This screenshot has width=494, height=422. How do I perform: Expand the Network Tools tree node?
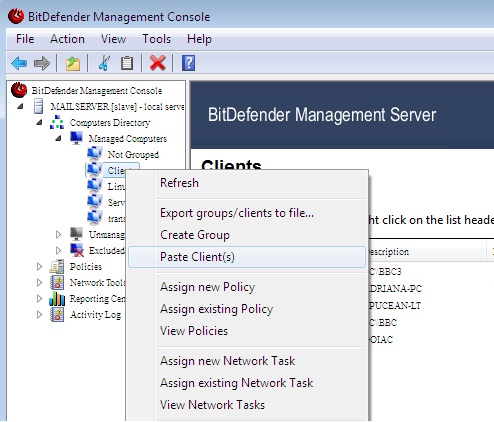point(39,282)
